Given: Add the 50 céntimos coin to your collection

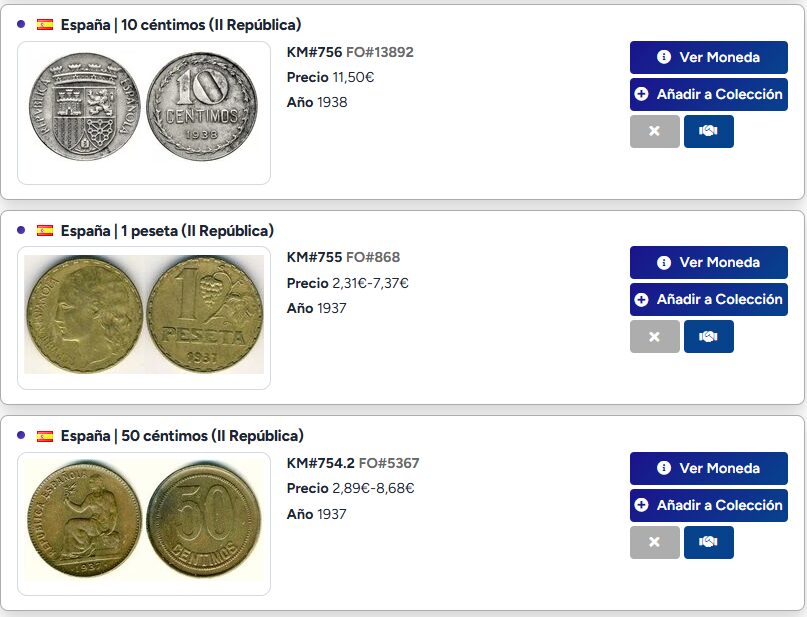Looking at the screenshot, I should 708,505.
